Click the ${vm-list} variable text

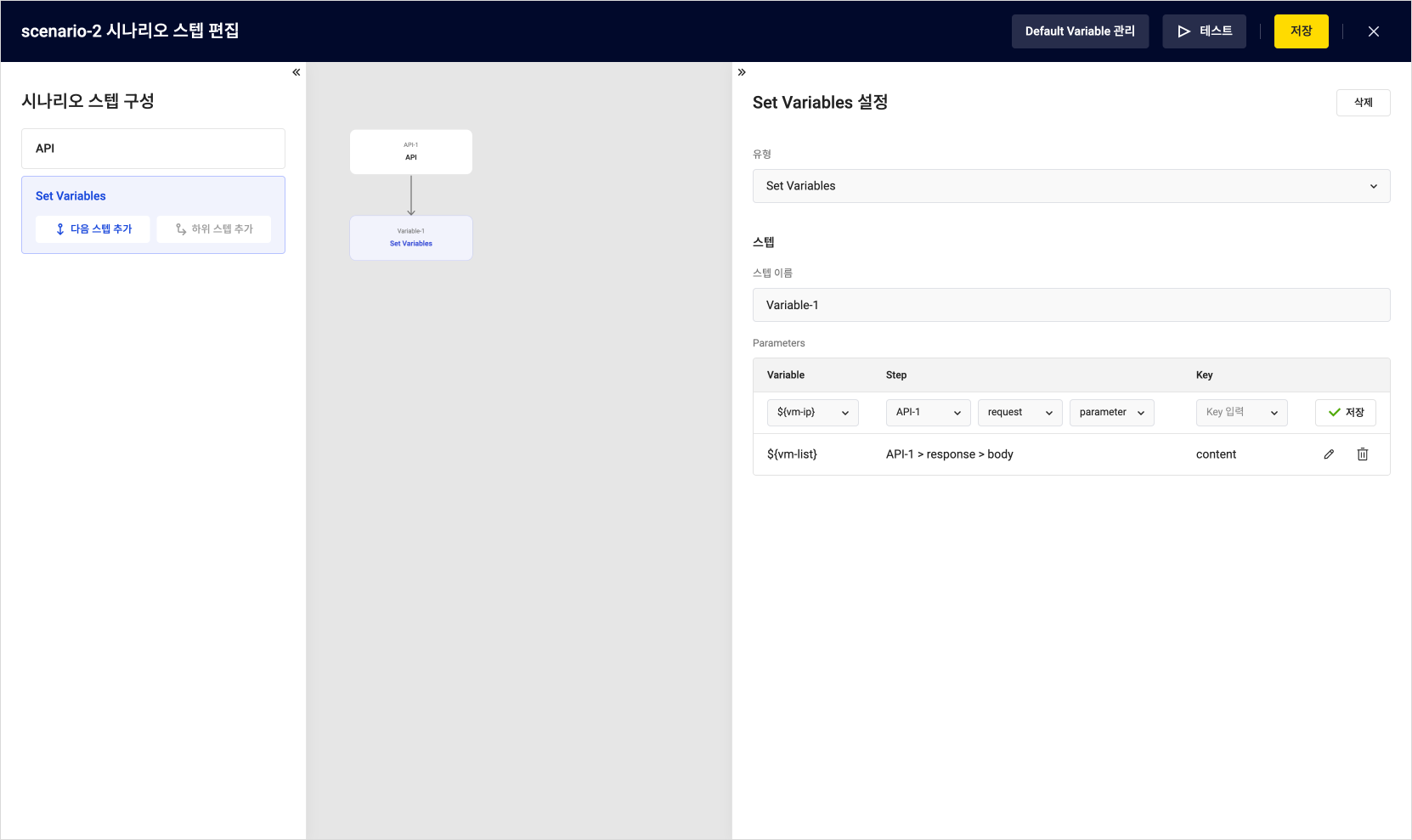pos(792,454)
